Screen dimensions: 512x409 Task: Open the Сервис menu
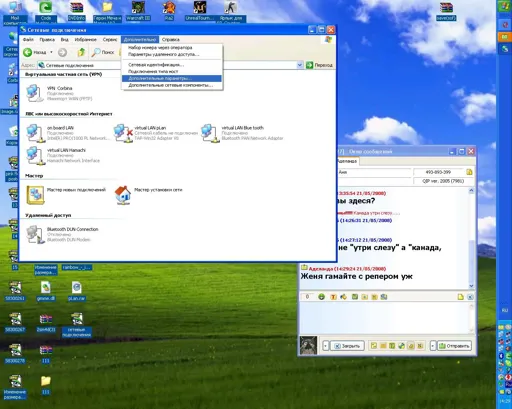click(x=110, y=40)
